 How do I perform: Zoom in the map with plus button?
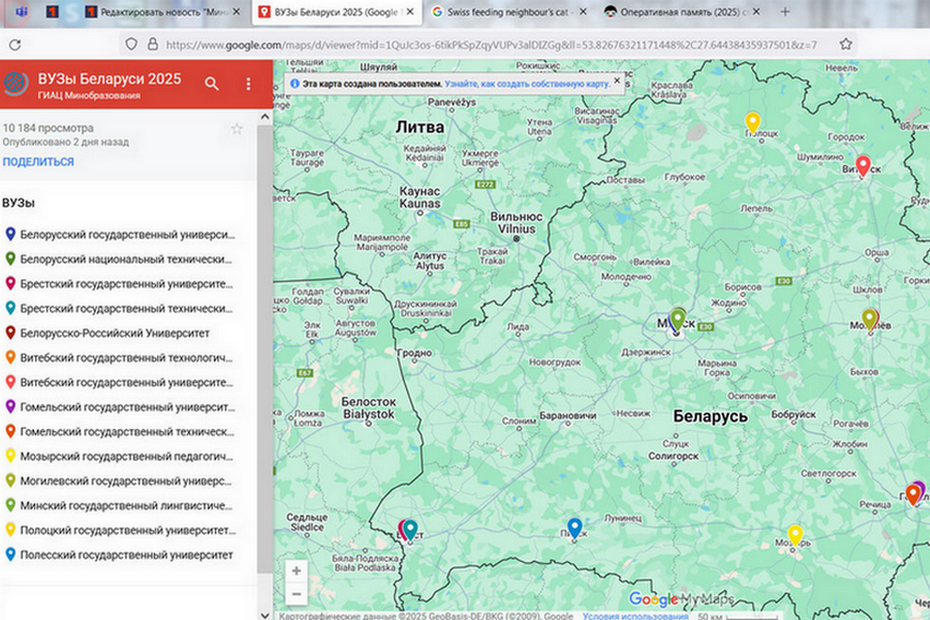point(296,571)
